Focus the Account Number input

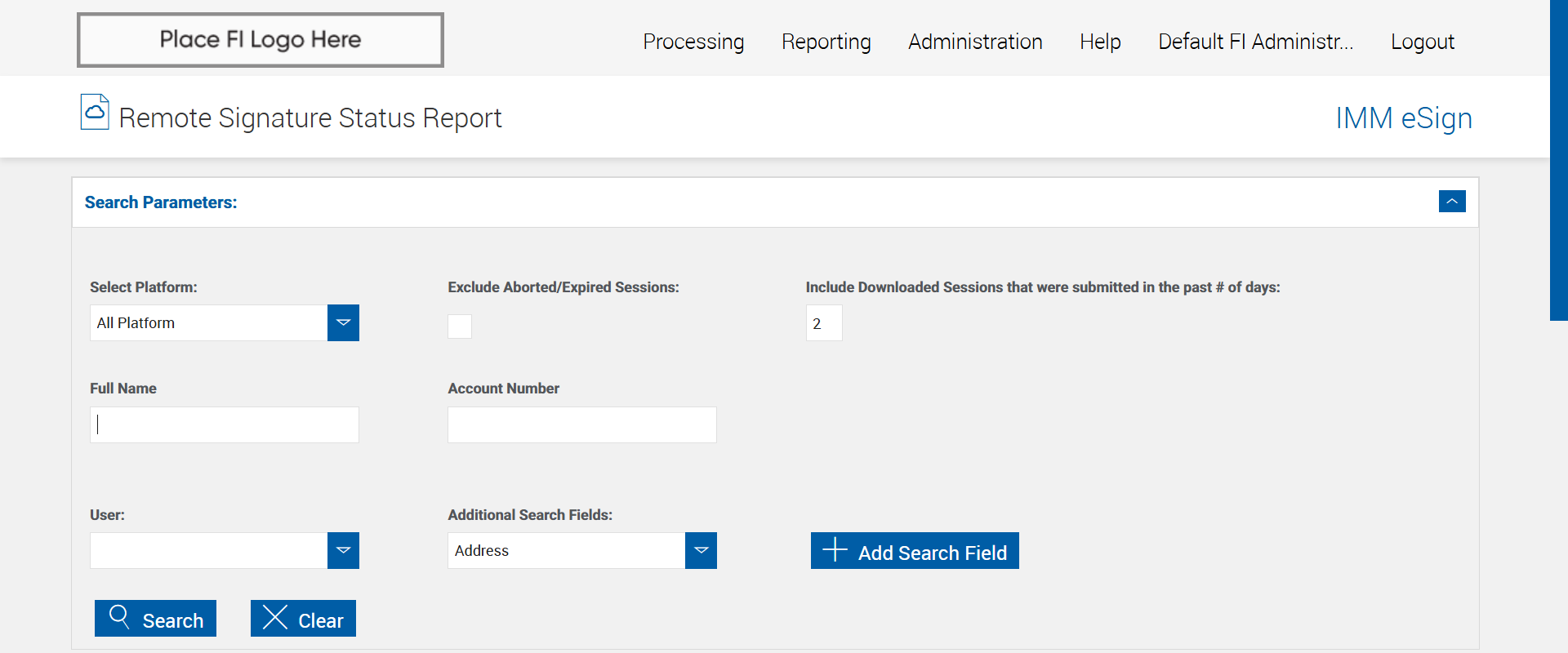pyautogui.click(x=581, y=425)
